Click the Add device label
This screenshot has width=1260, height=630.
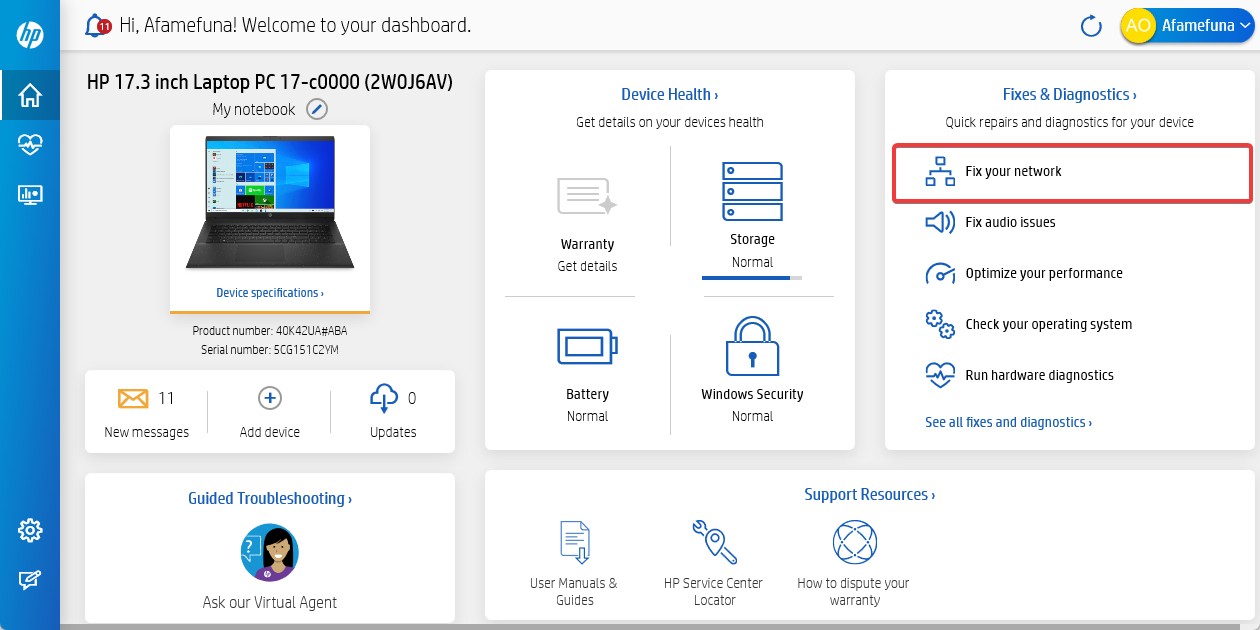coord(270,432)
